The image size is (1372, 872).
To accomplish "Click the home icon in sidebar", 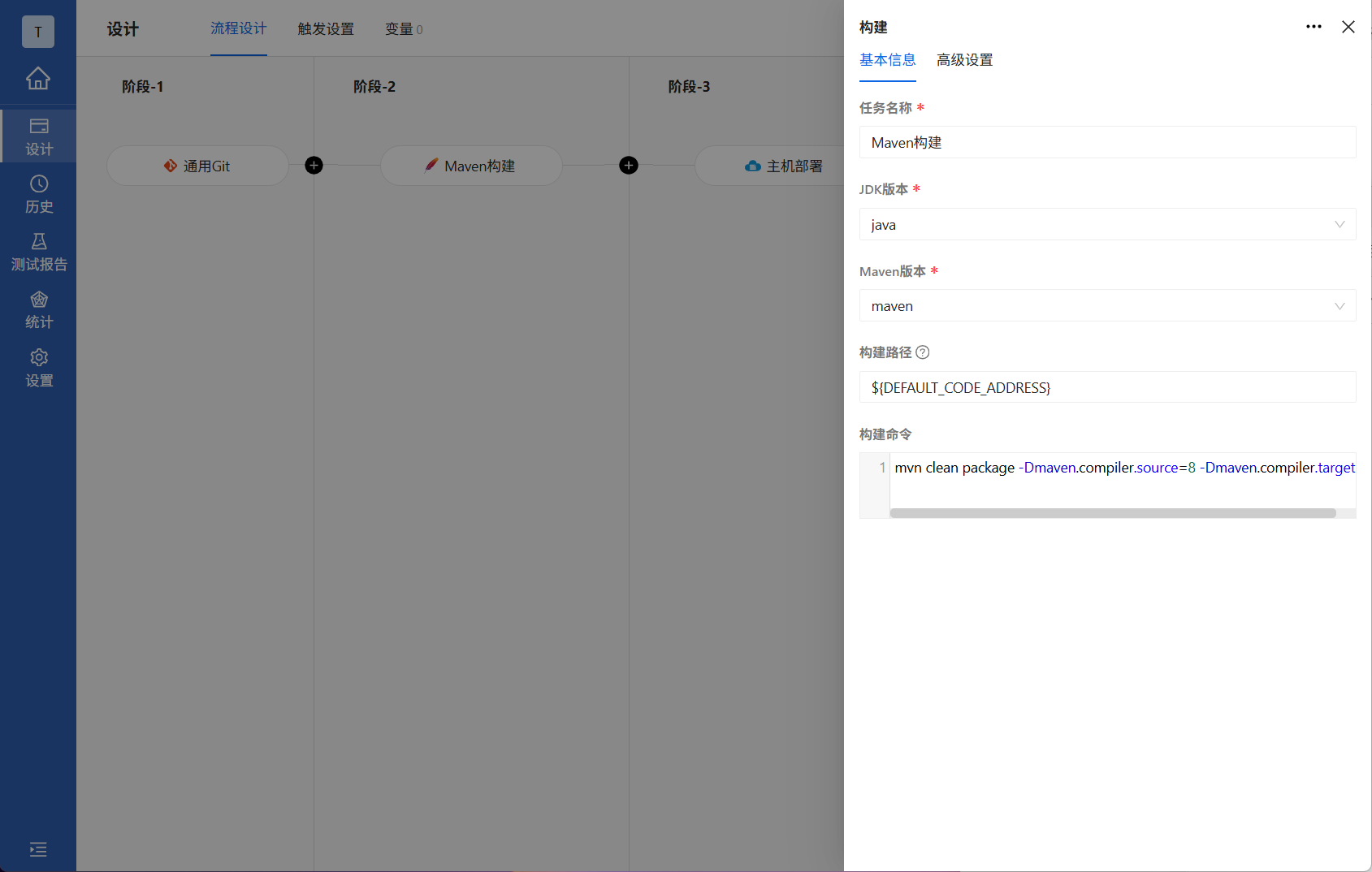I will (38, 78).
